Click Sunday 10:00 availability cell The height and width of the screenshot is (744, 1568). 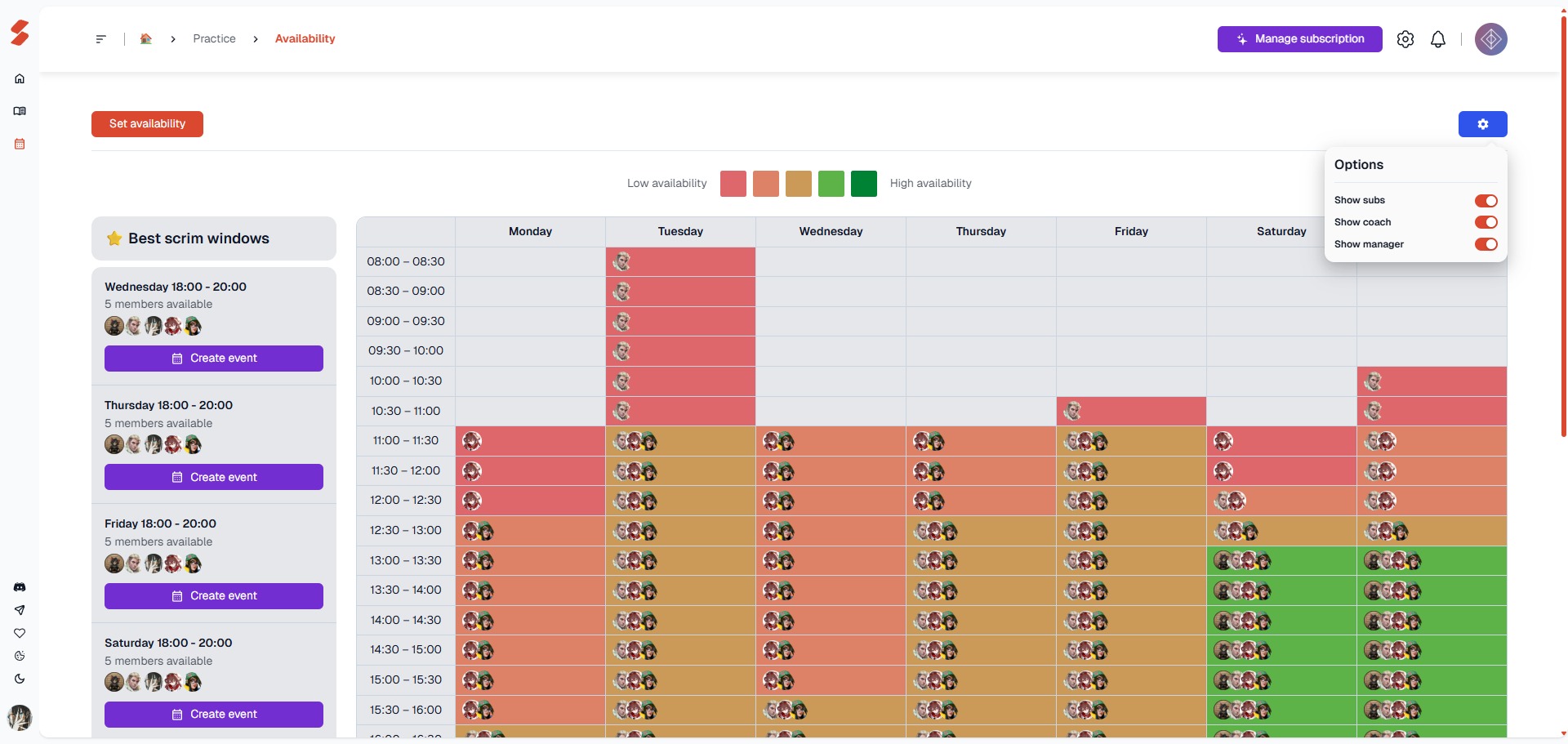pyautogui.click(x=1432, y=381)
